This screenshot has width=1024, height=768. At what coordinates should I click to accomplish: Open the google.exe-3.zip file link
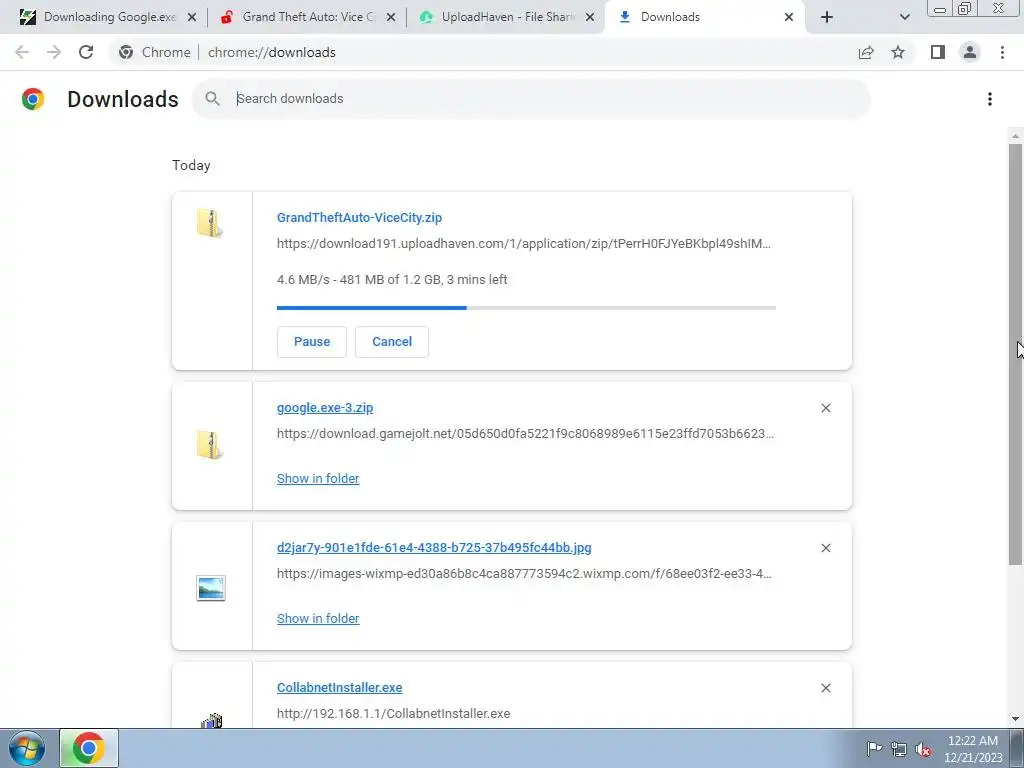[x=325, y=408]
